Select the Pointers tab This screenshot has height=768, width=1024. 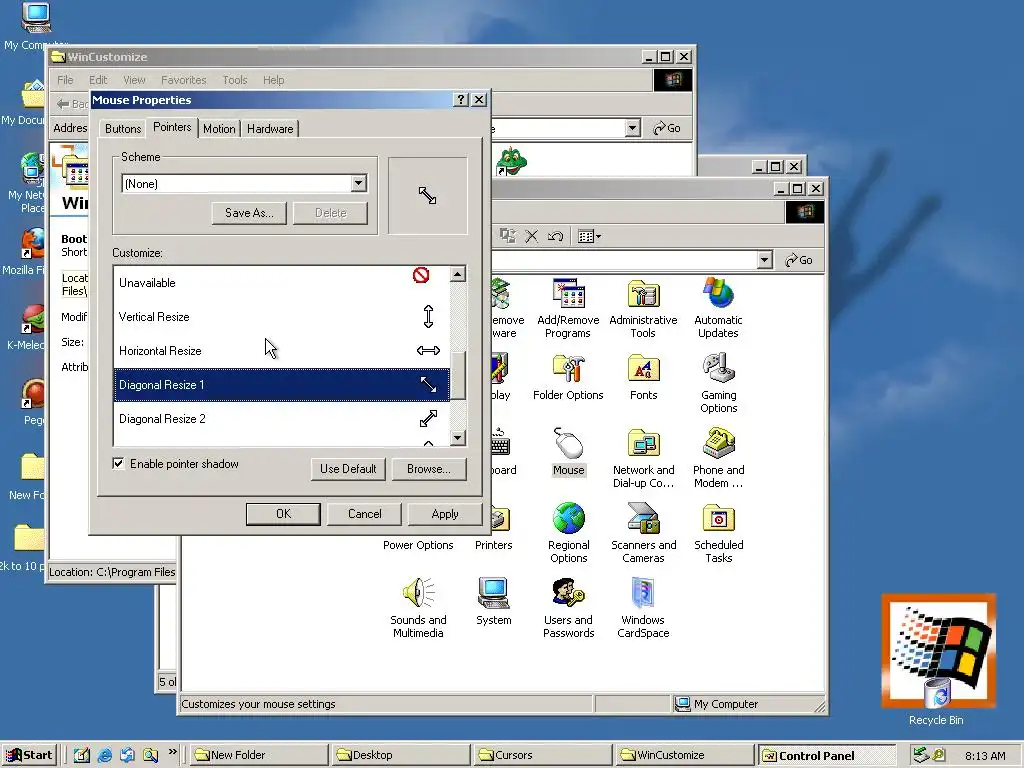(x=172, y=127)
